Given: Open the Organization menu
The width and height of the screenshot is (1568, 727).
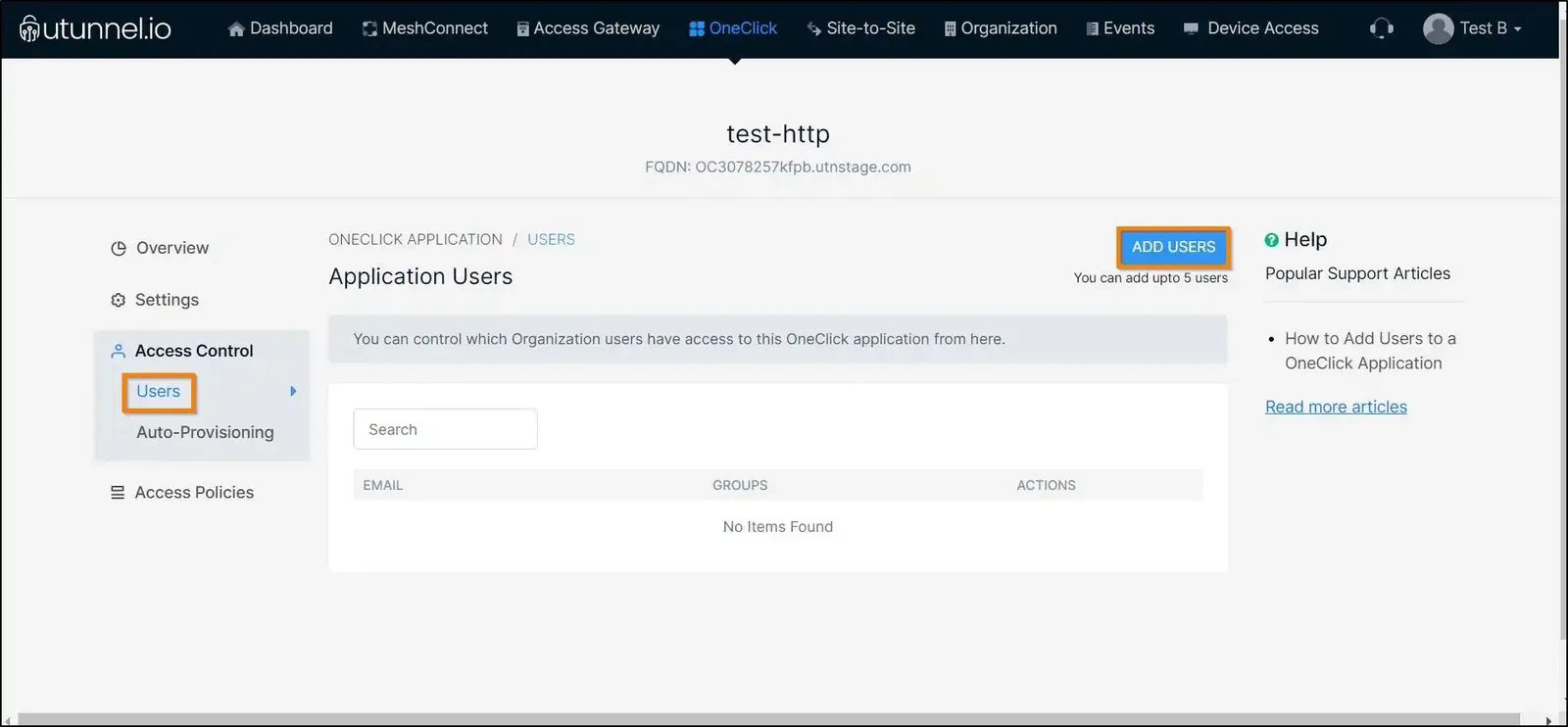Looking at the screenshot, I should (x=1000, y=28).
